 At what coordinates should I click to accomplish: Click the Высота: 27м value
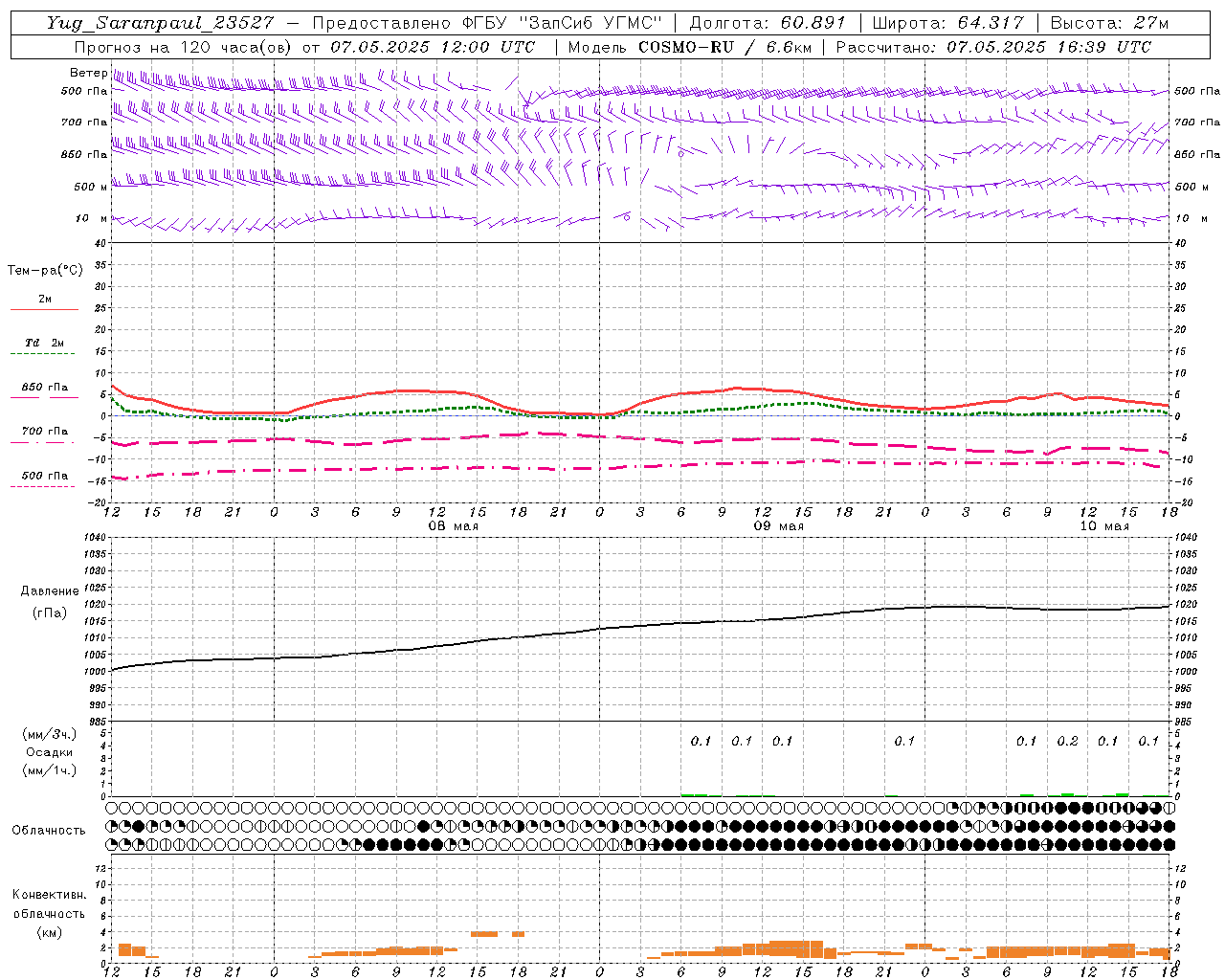coord(1109,23)
